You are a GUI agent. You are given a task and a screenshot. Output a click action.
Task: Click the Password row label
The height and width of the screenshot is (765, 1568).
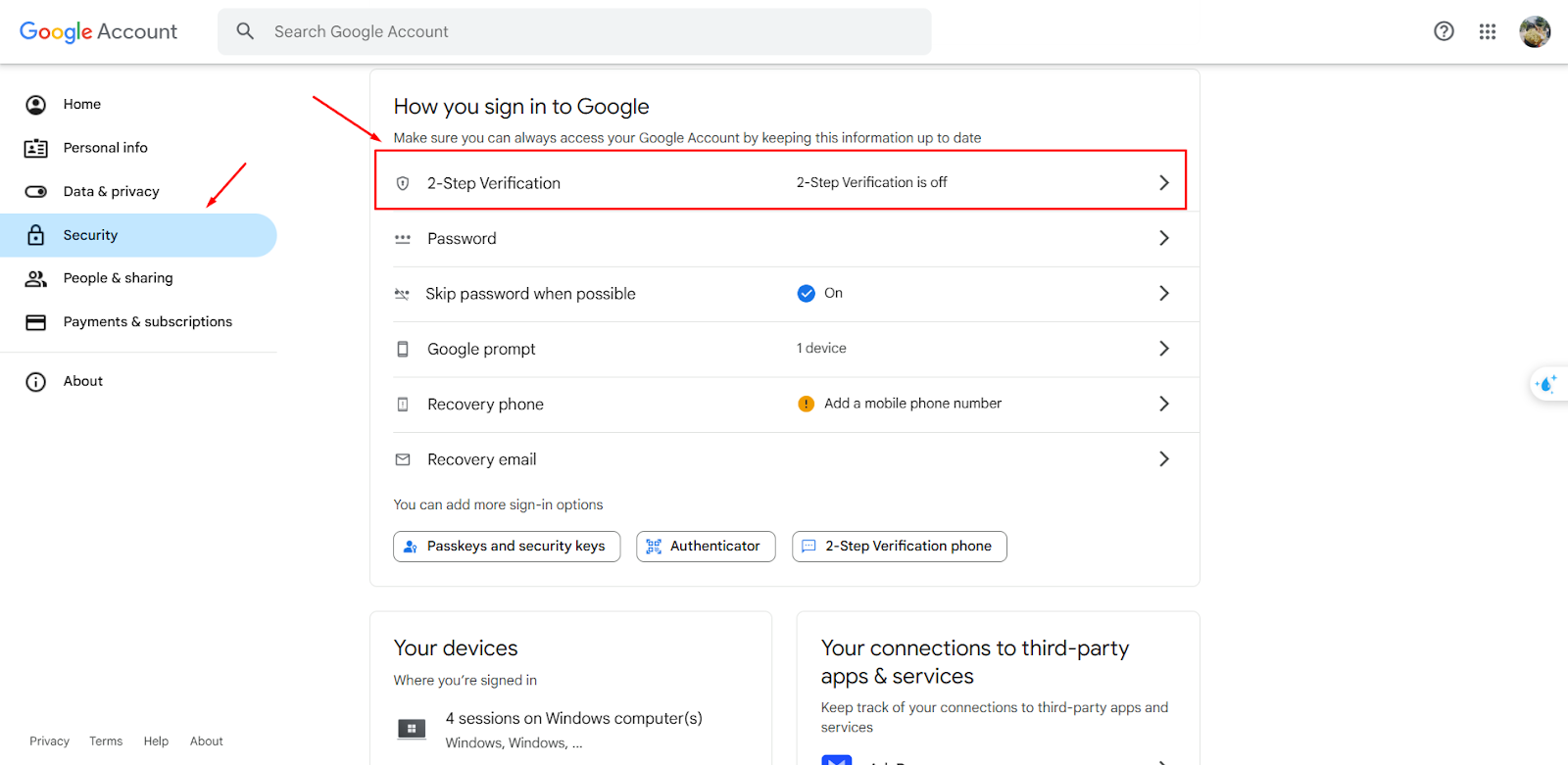point(462,239)
